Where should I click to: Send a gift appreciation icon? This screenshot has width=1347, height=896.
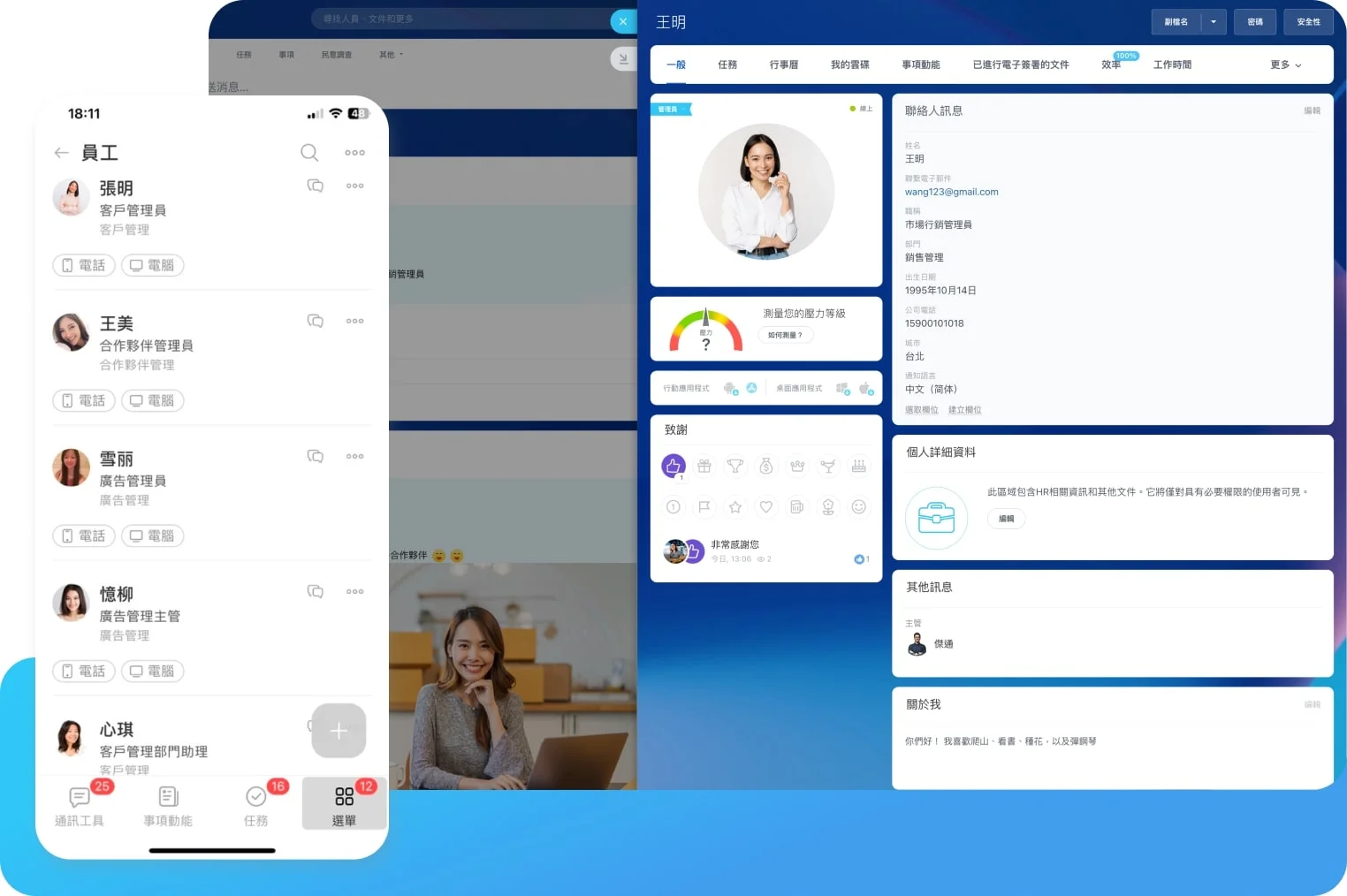pyautogui.click(x=704, y=466)
